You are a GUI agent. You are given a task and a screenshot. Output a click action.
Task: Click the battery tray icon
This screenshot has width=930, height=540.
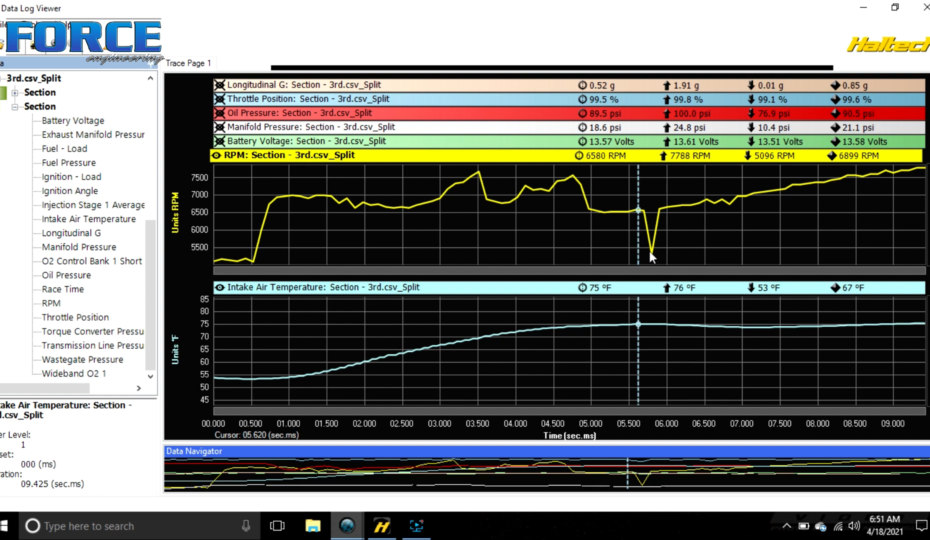pos(804,526)
